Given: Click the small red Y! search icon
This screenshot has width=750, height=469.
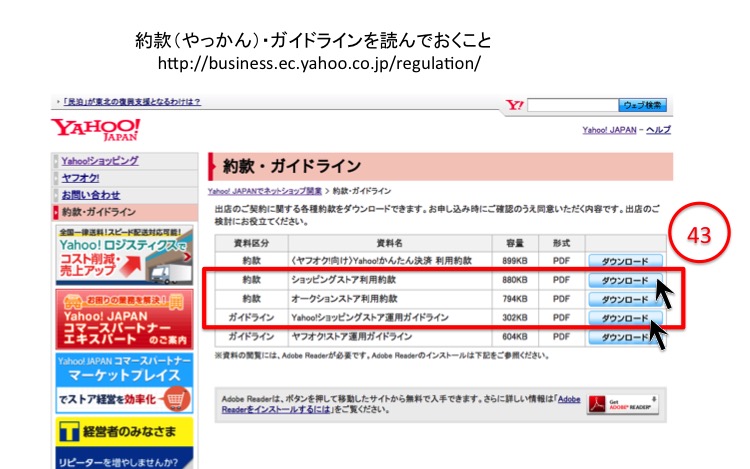Looking at the screenshot, I should 515,105.
